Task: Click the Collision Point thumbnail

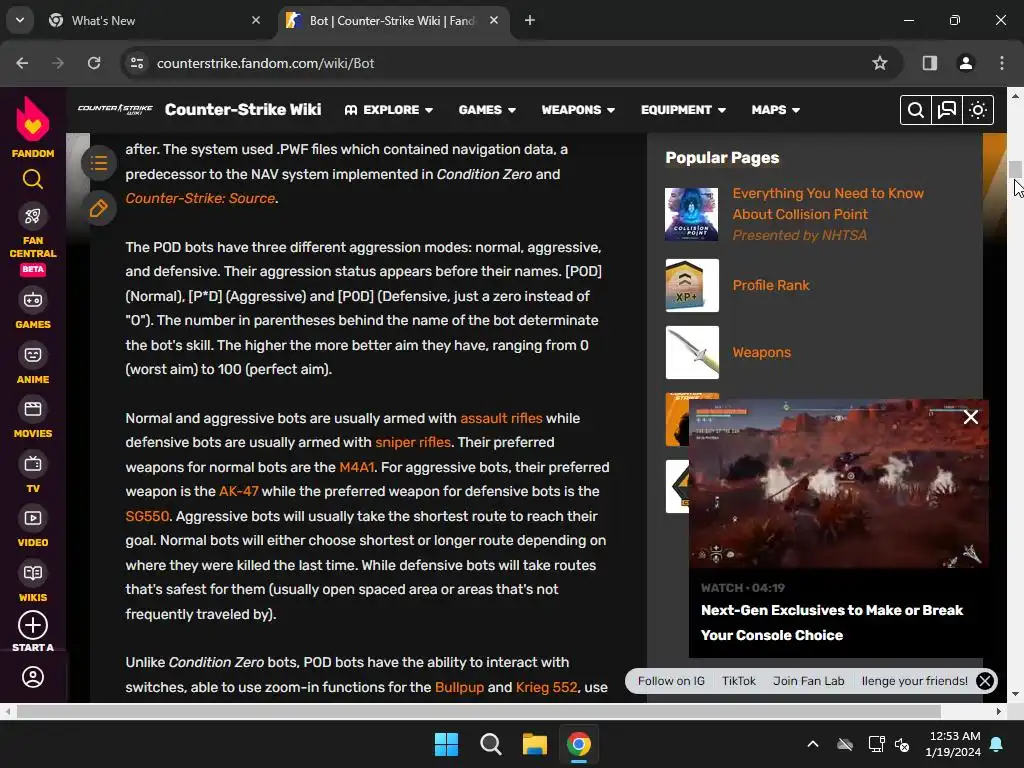Action: pos(692,214)
